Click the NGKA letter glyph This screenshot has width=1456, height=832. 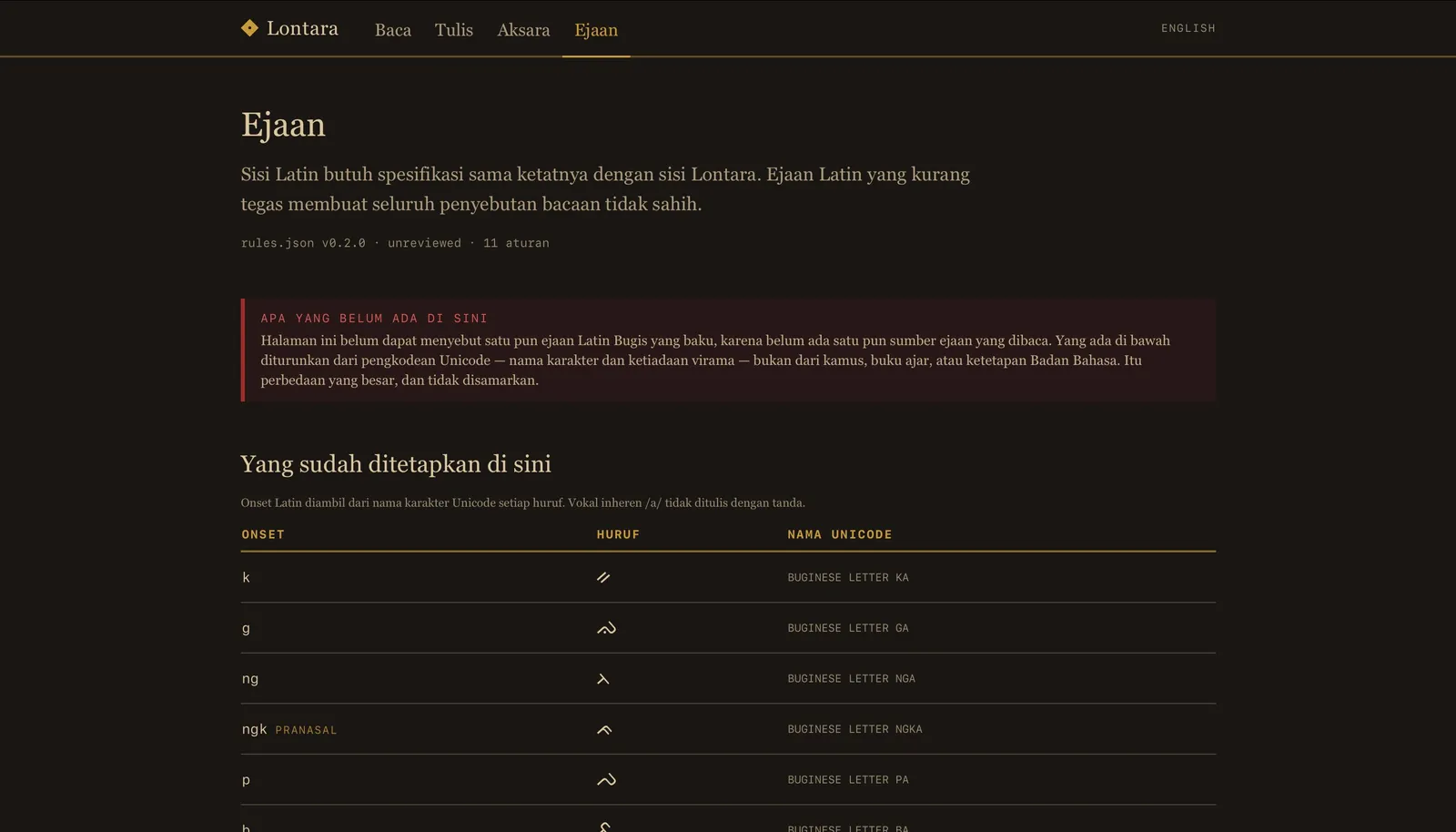pyautogui.click(x=604, y=729)
